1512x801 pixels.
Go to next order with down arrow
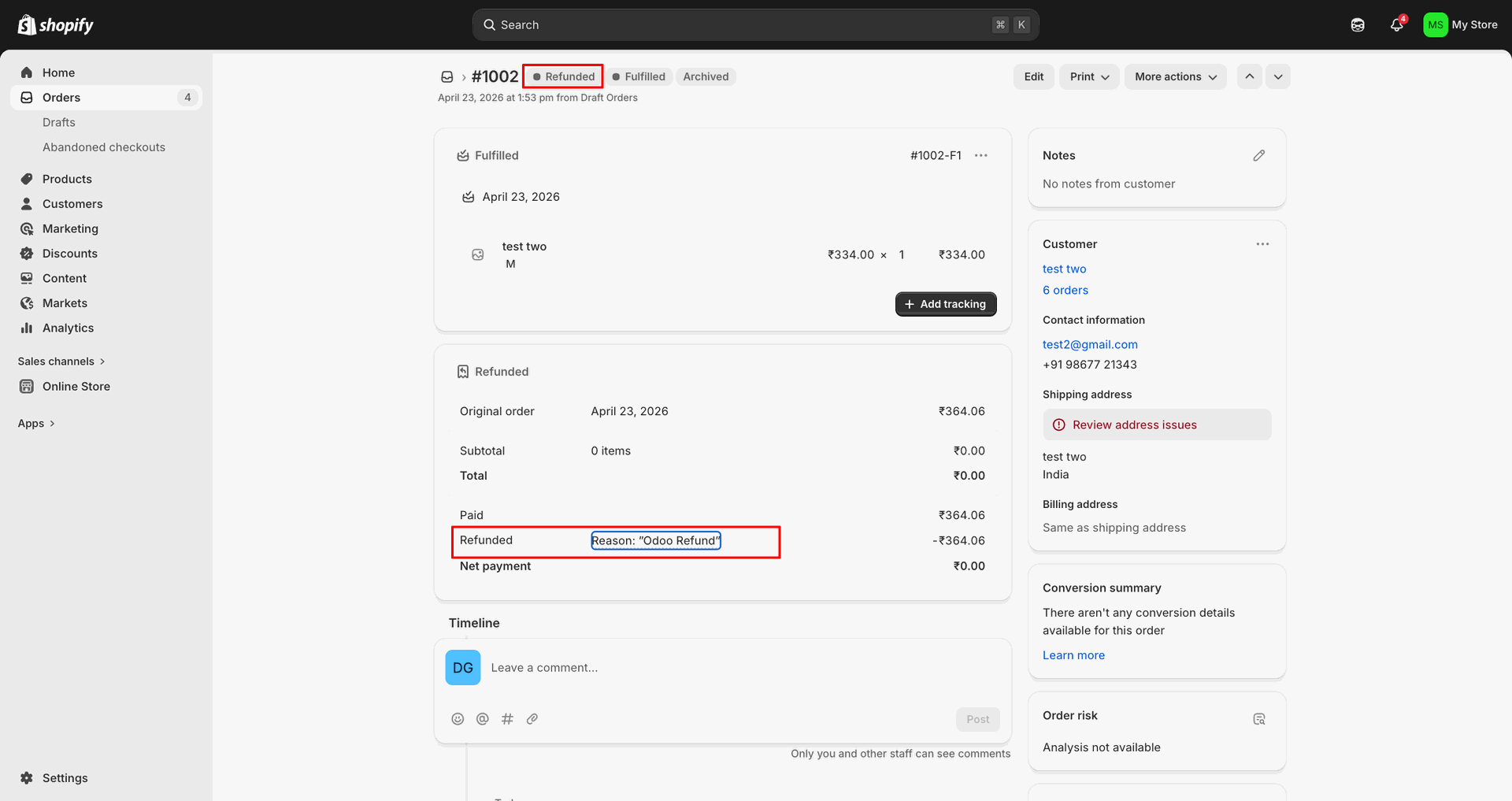click(1278, 76)
